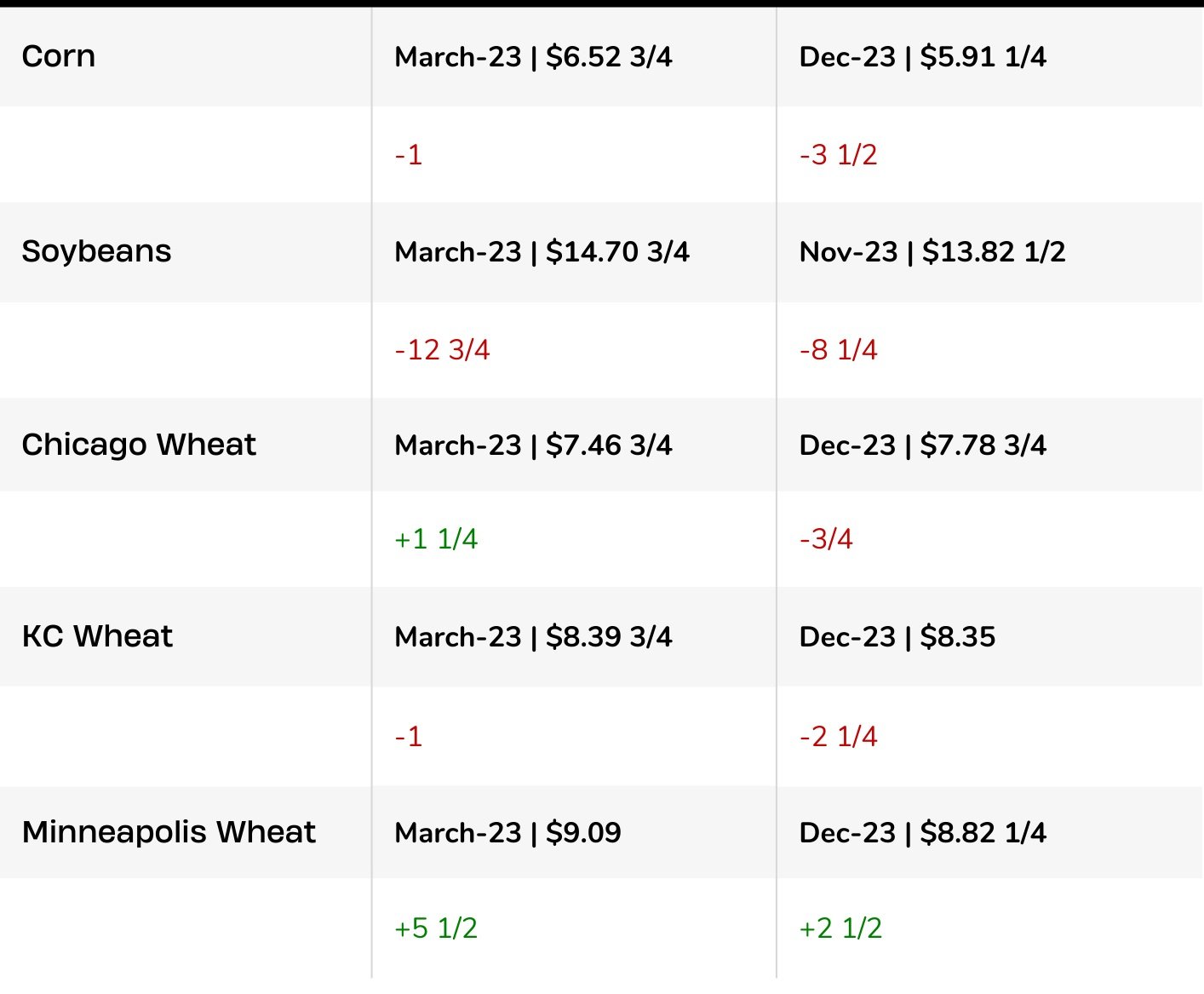Click Chicago Wheat March-23 $7.46 3/4

[x=534, y=445]
